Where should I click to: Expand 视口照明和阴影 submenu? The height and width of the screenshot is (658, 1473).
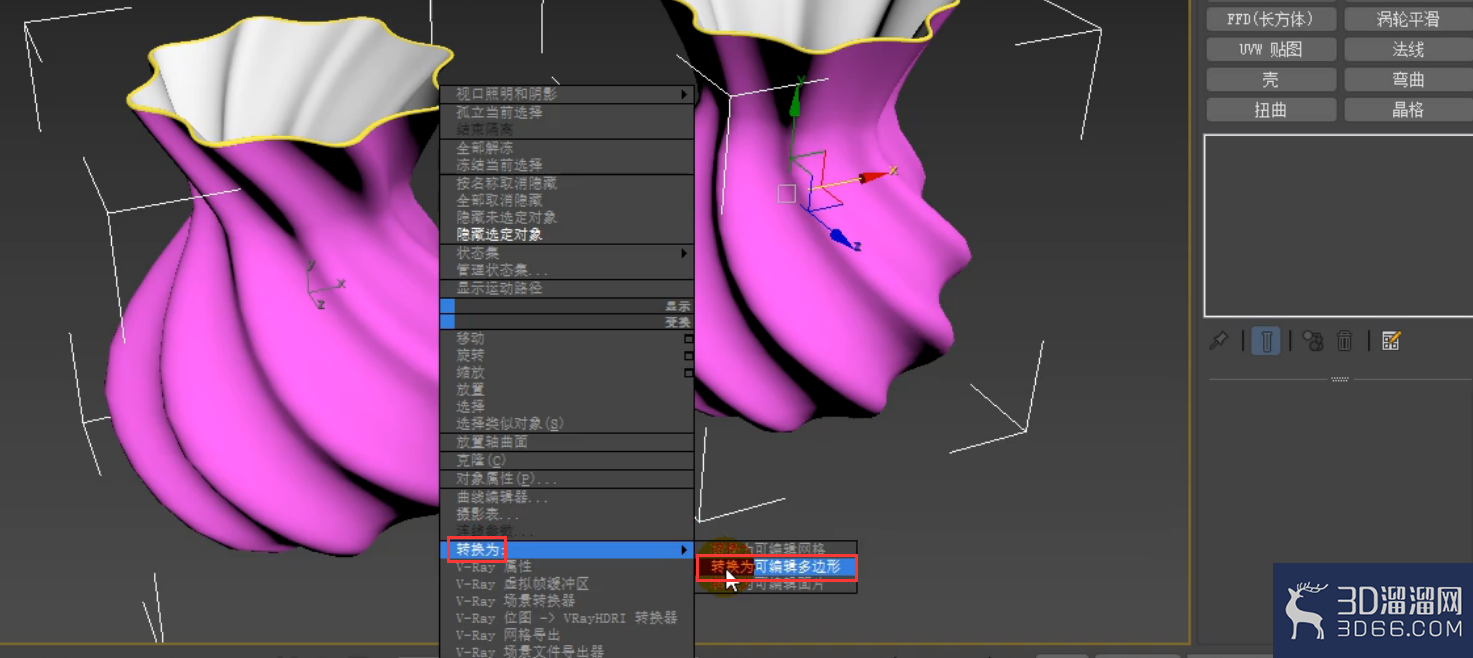point(567,94)
